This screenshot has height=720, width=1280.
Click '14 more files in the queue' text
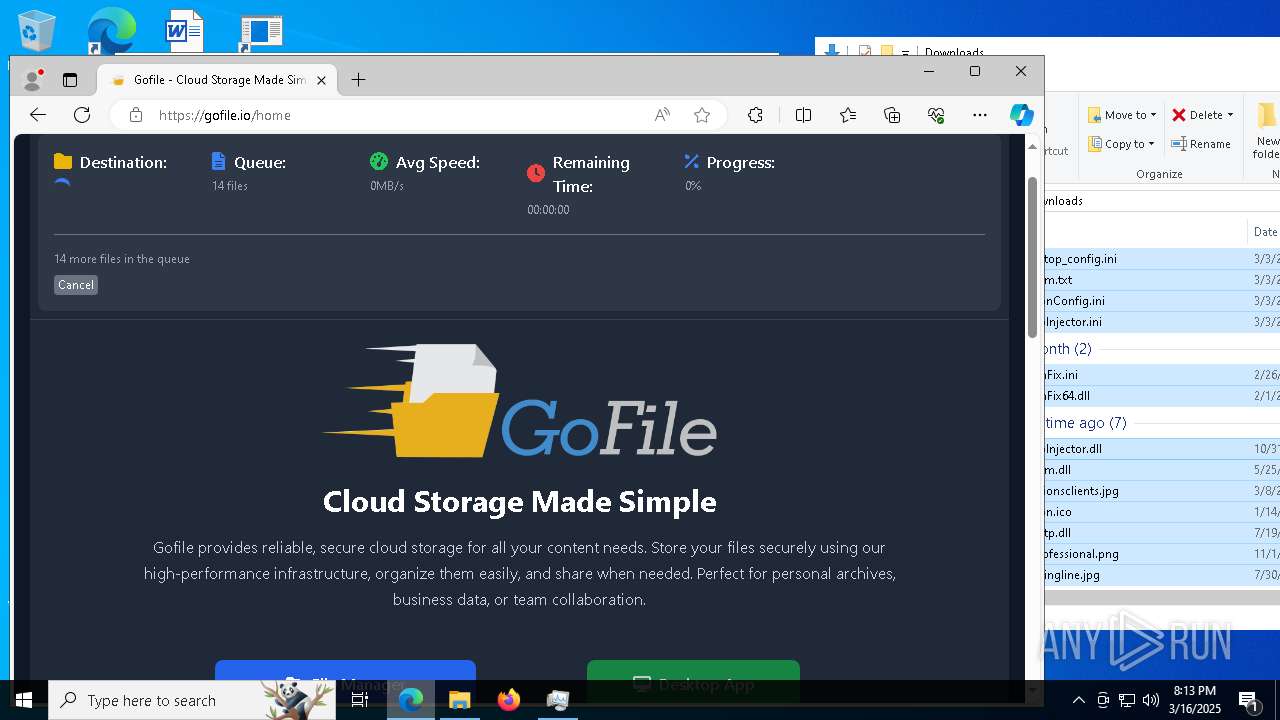click(122, 259)
